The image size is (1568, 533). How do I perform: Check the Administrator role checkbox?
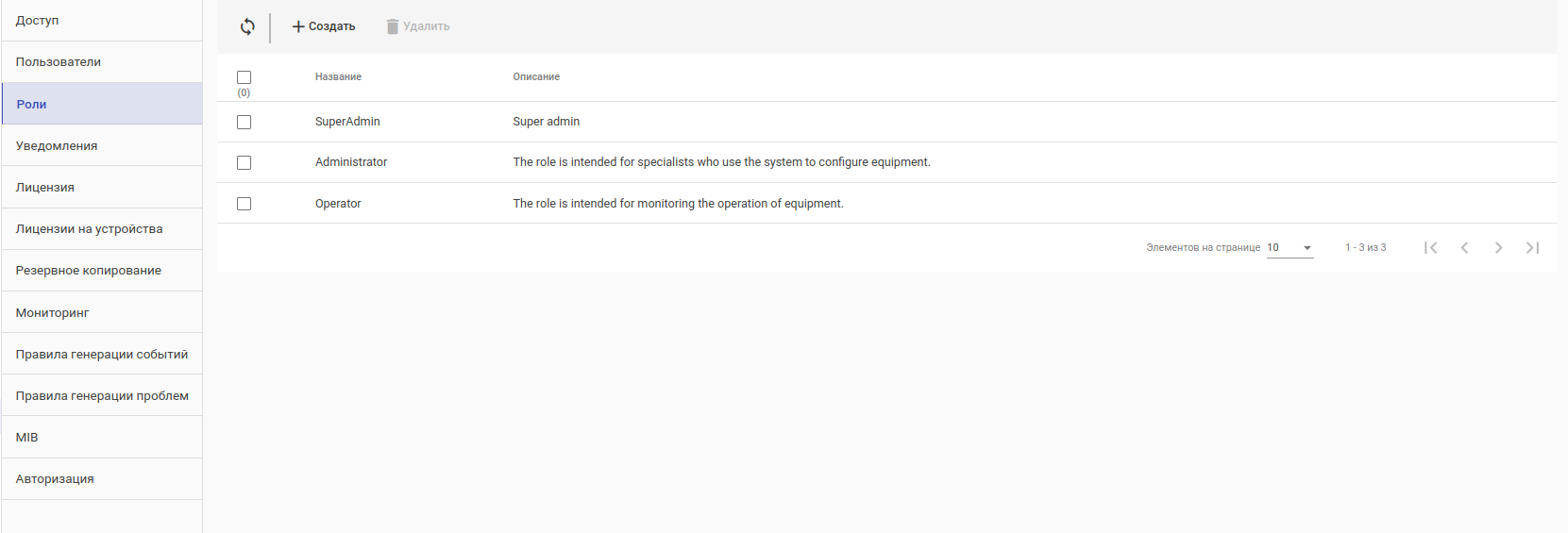[244, 162]
